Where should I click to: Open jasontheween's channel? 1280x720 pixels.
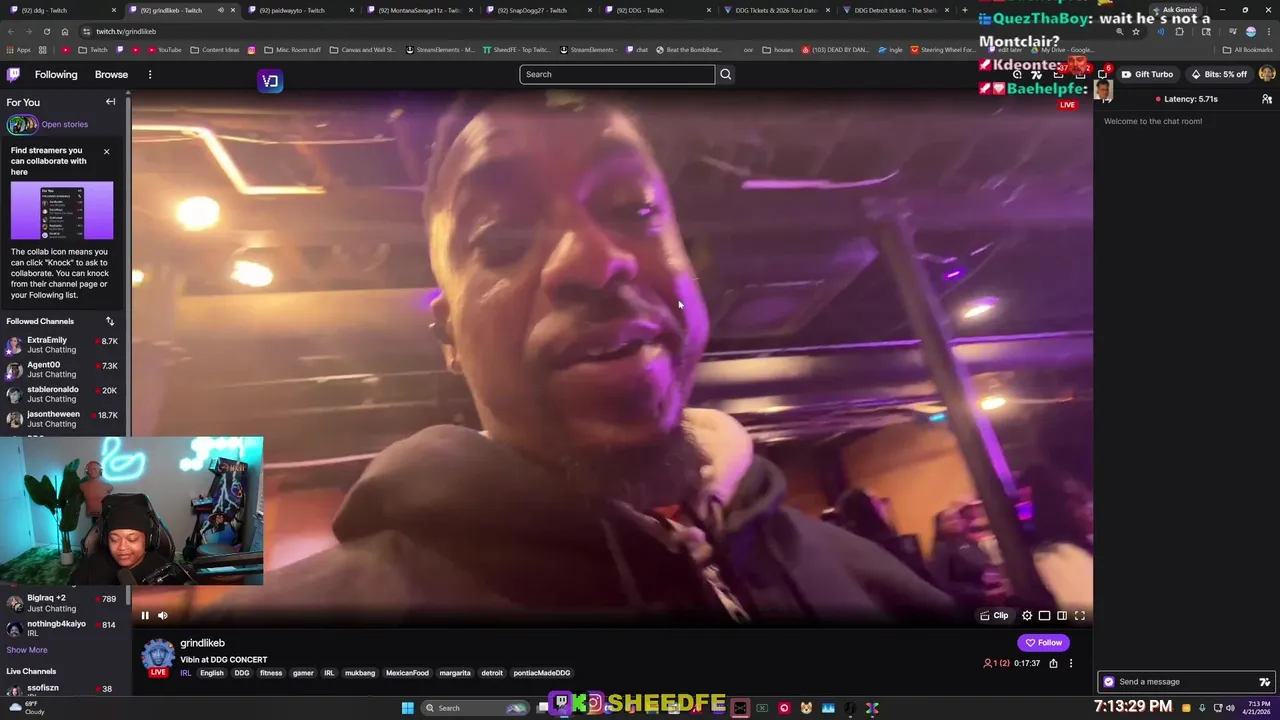pyautogui.click(x=62, y=419)
